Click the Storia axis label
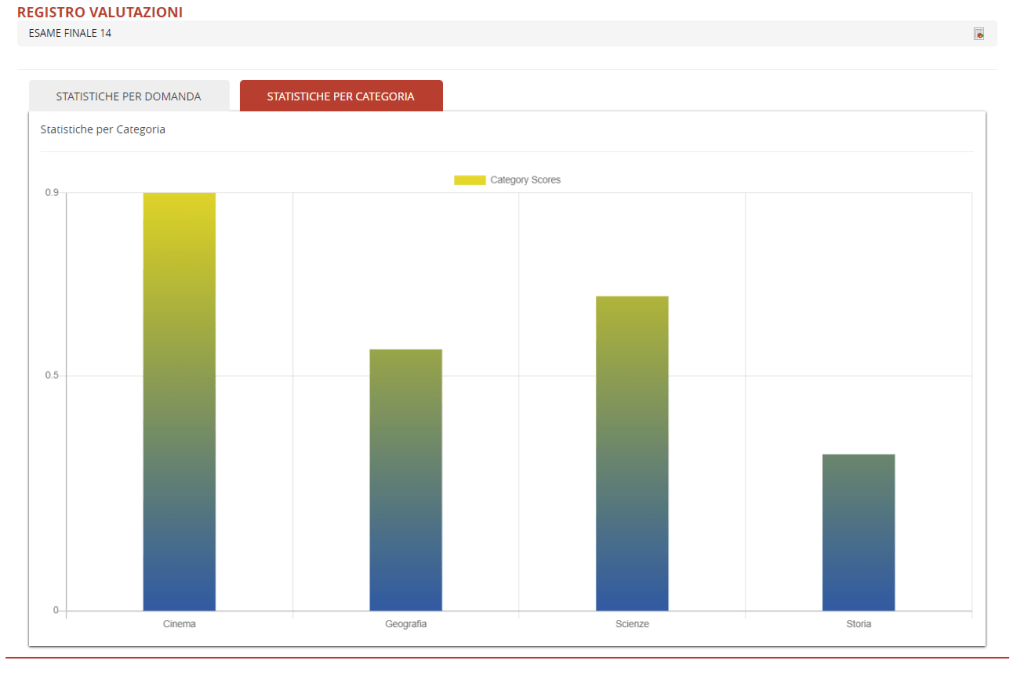1024x675 pixels. 858,624
